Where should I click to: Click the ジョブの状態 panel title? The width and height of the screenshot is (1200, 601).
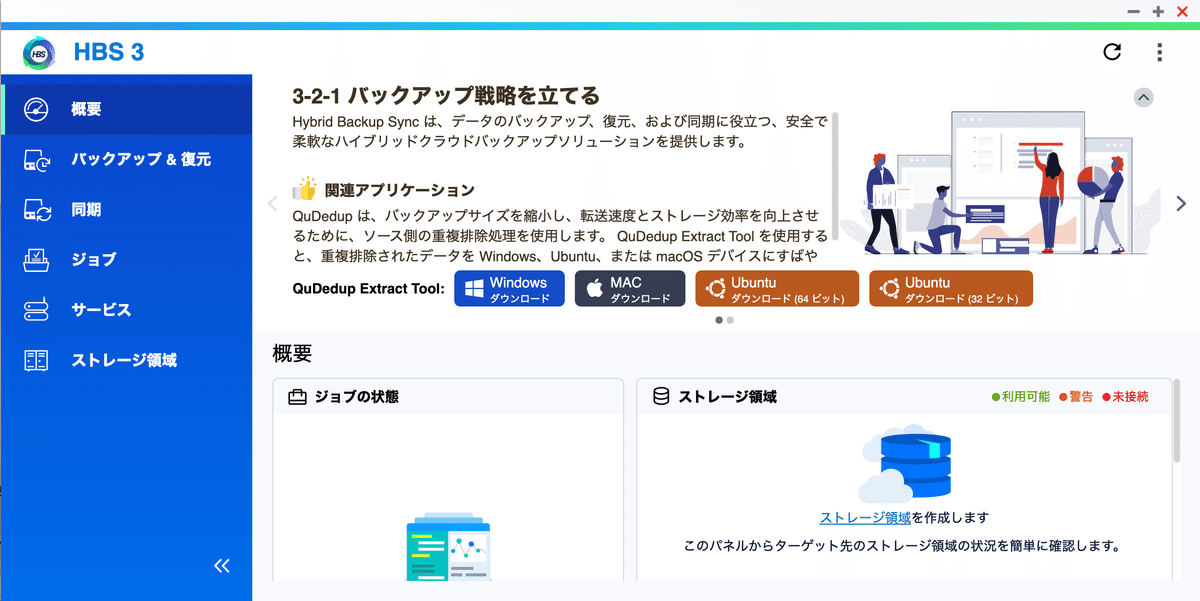click(357, 397)
